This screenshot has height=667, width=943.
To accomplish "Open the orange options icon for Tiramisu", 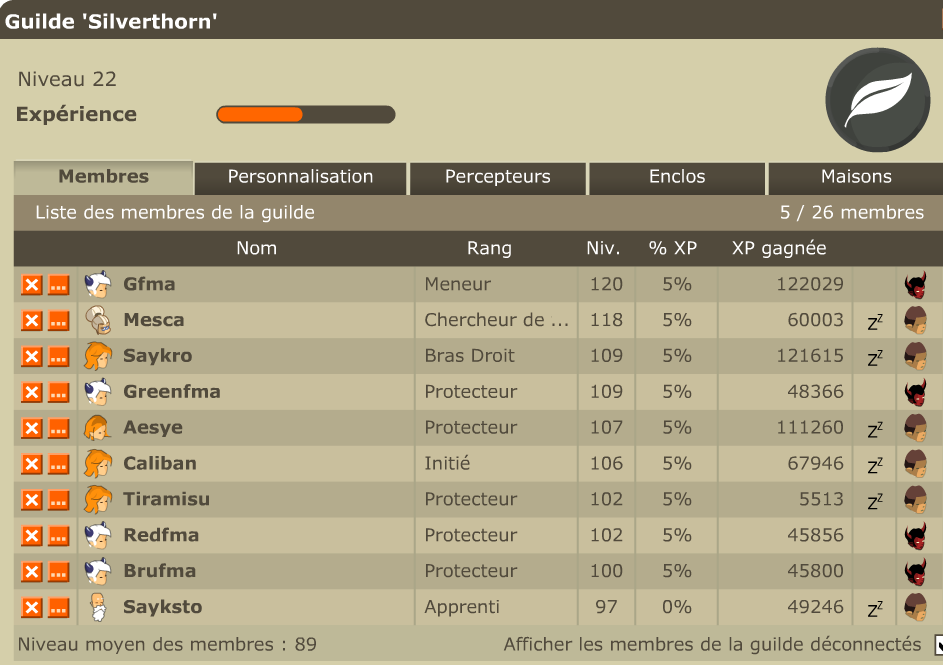I will tap(58, 500).
